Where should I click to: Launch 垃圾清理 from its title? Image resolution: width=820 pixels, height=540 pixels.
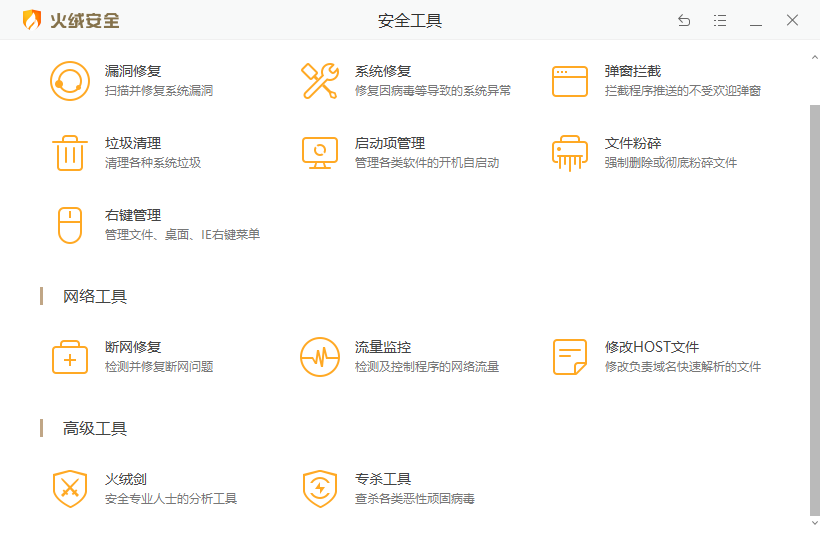(133, 143)
